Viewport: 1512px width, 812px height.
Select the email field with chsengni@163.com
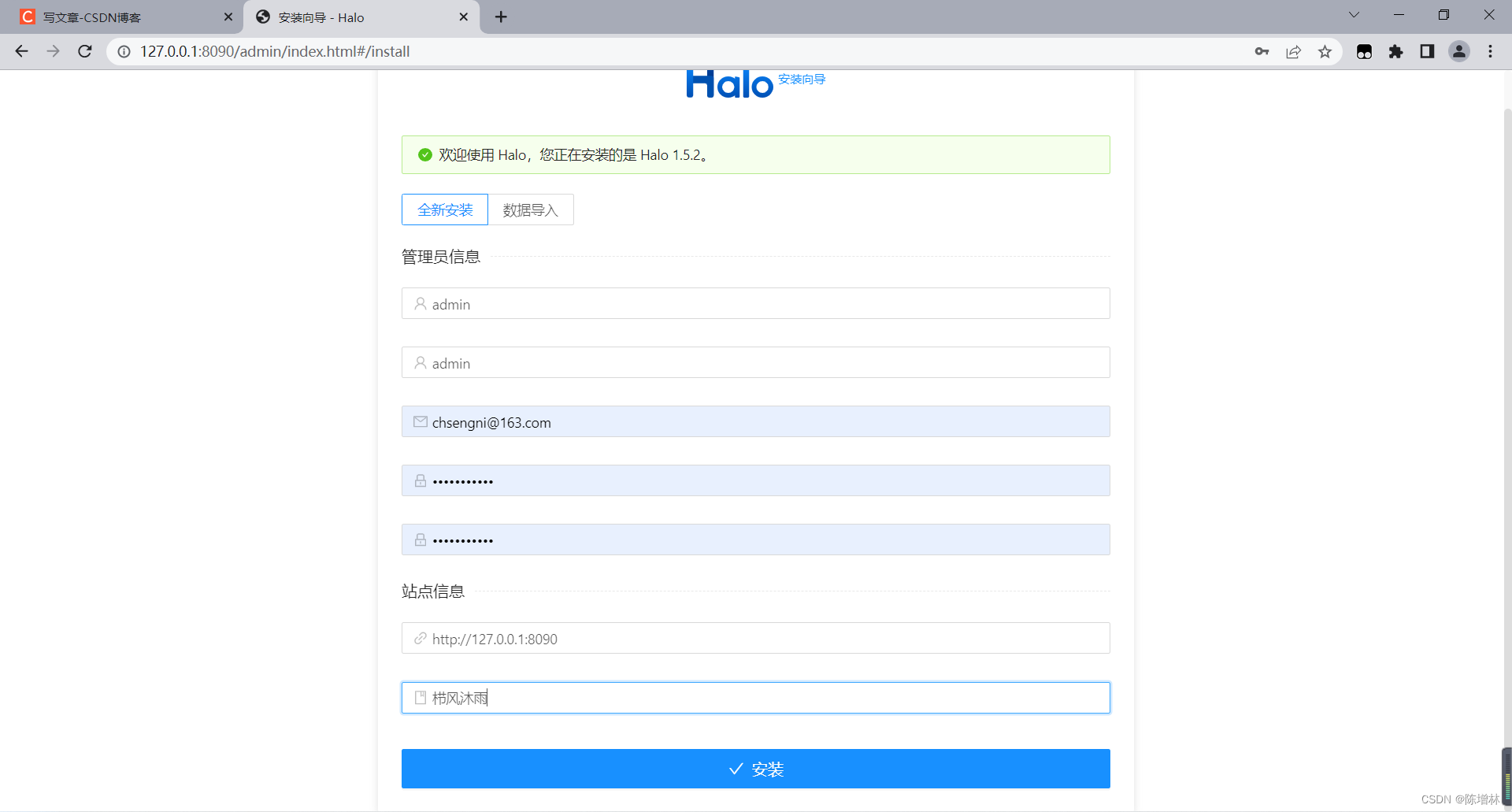(x=755, y=421)
